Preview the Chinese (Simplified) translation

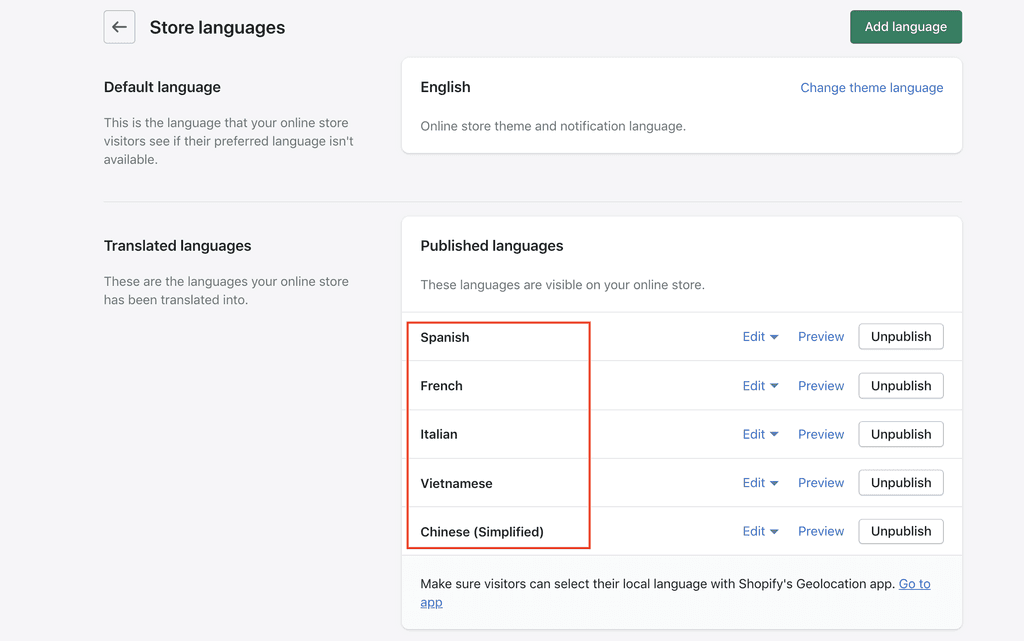coord(820,531)
